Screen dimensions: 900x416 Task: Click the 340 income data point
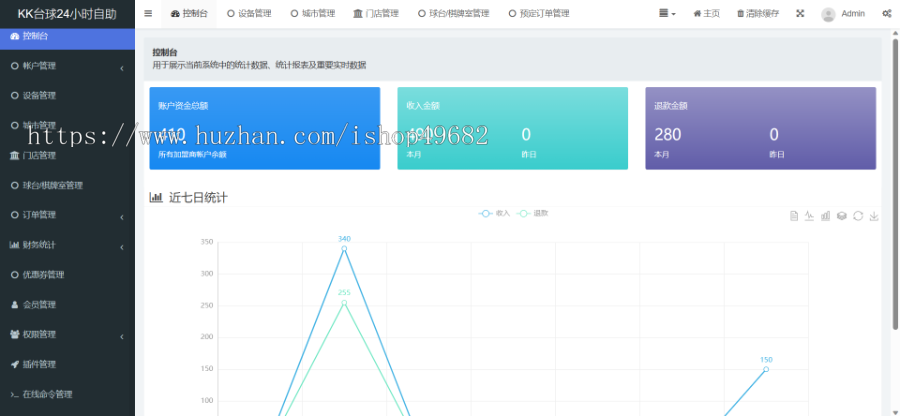[x=344, y=248]
